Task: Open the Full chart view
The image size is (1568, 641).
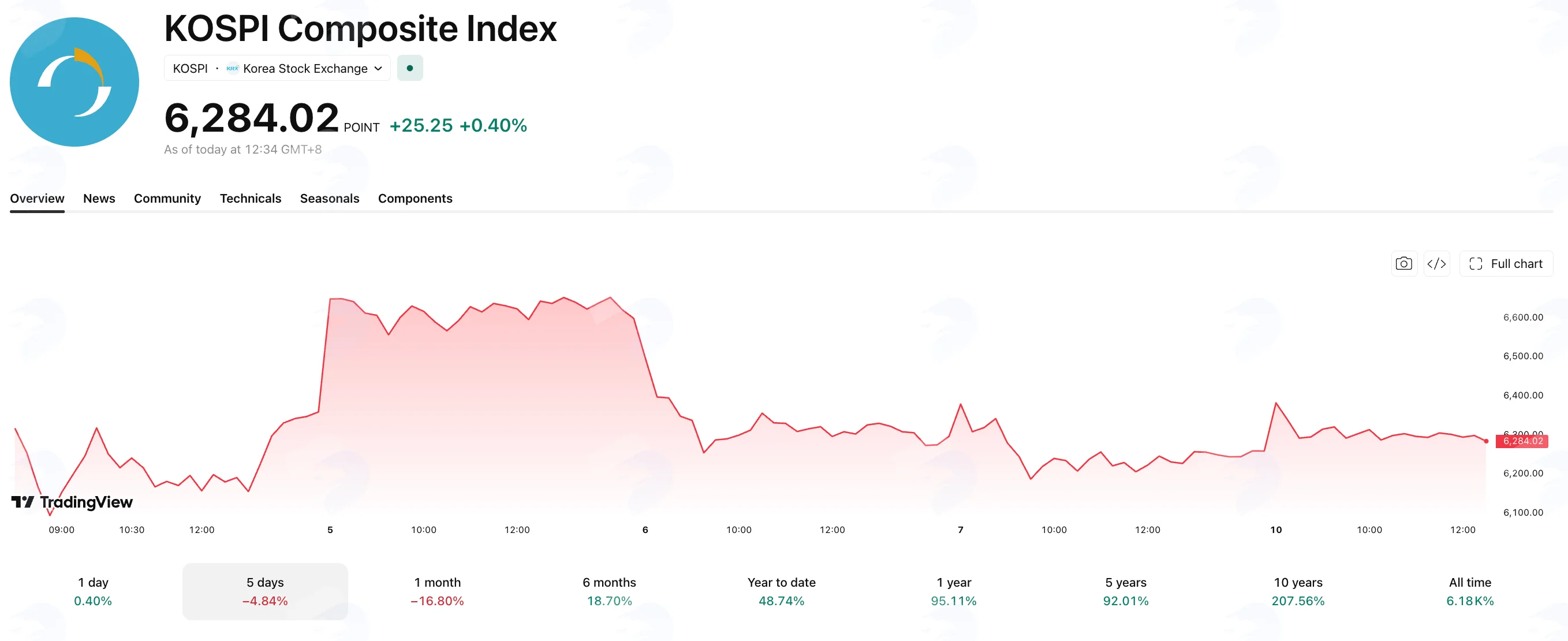Action: 1506,263
